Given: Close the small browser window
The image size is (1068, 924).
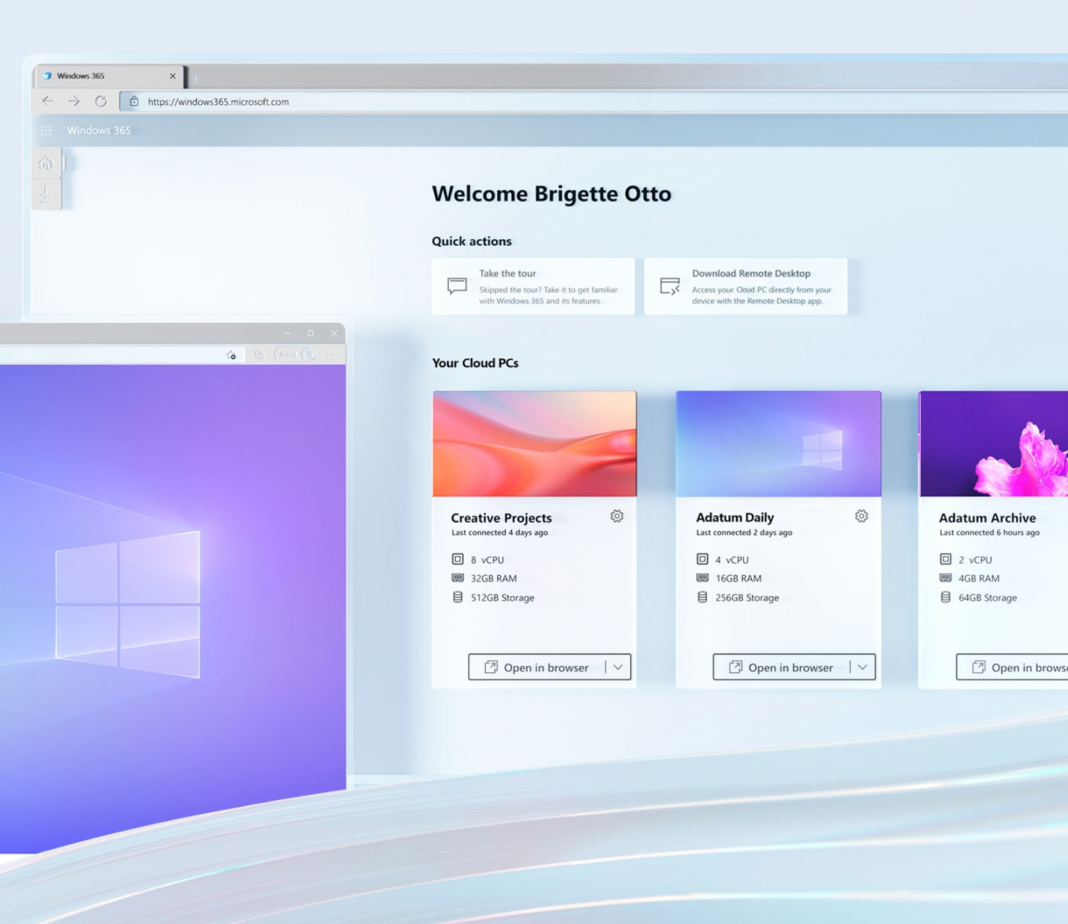Looking at the screenshot, I should pos(334,333).
